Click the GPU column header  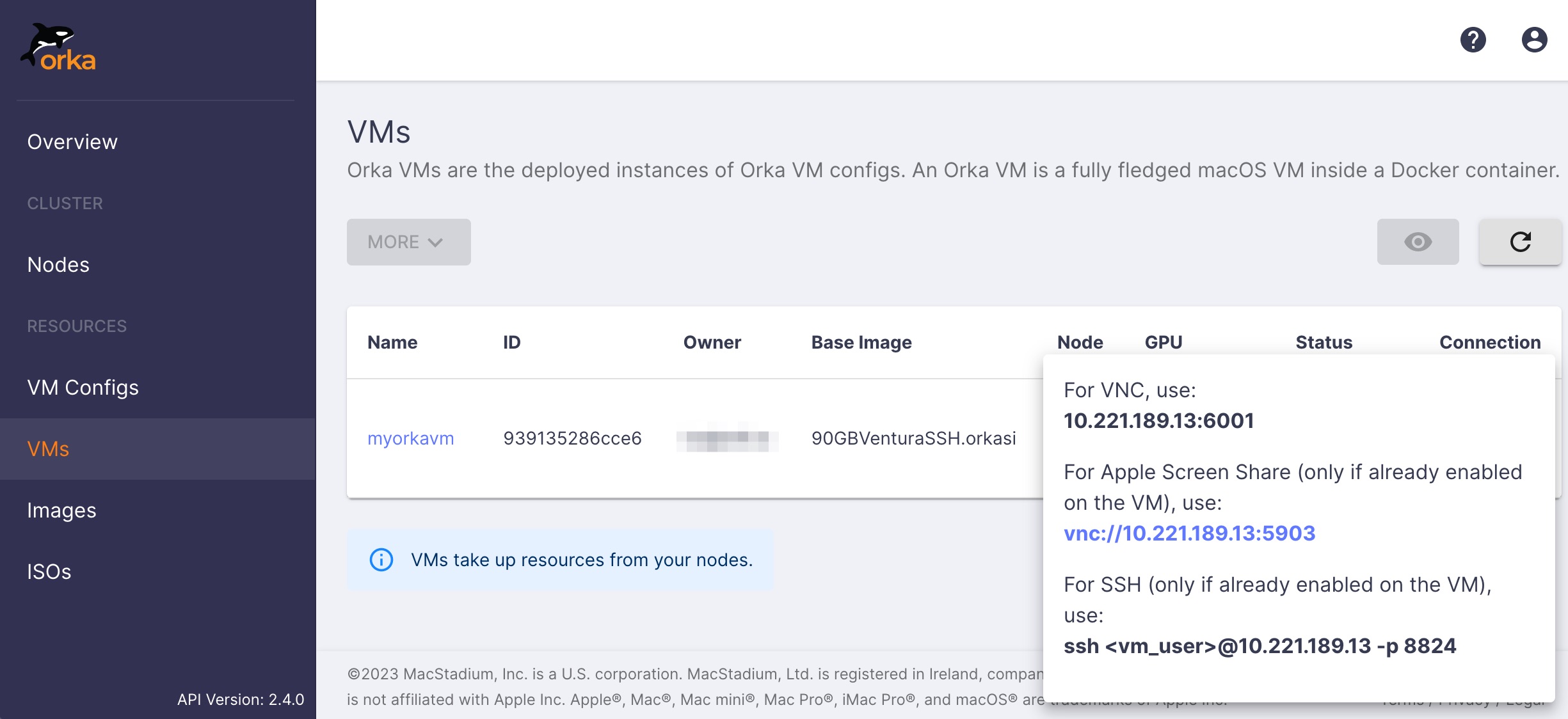(x=1163, y=342)
